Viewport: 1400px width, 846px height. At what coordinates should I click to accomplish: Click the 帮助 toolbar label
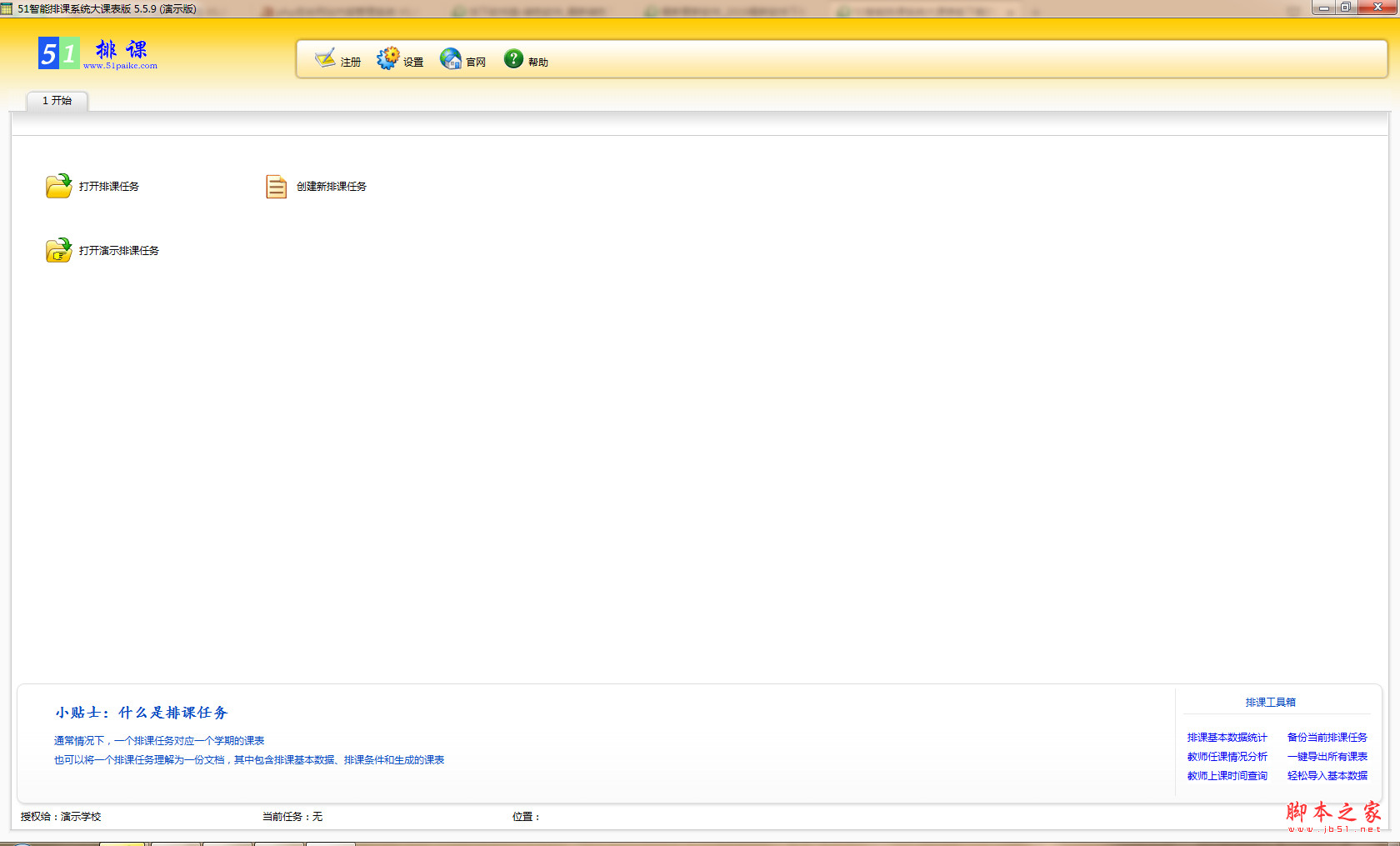538,63
